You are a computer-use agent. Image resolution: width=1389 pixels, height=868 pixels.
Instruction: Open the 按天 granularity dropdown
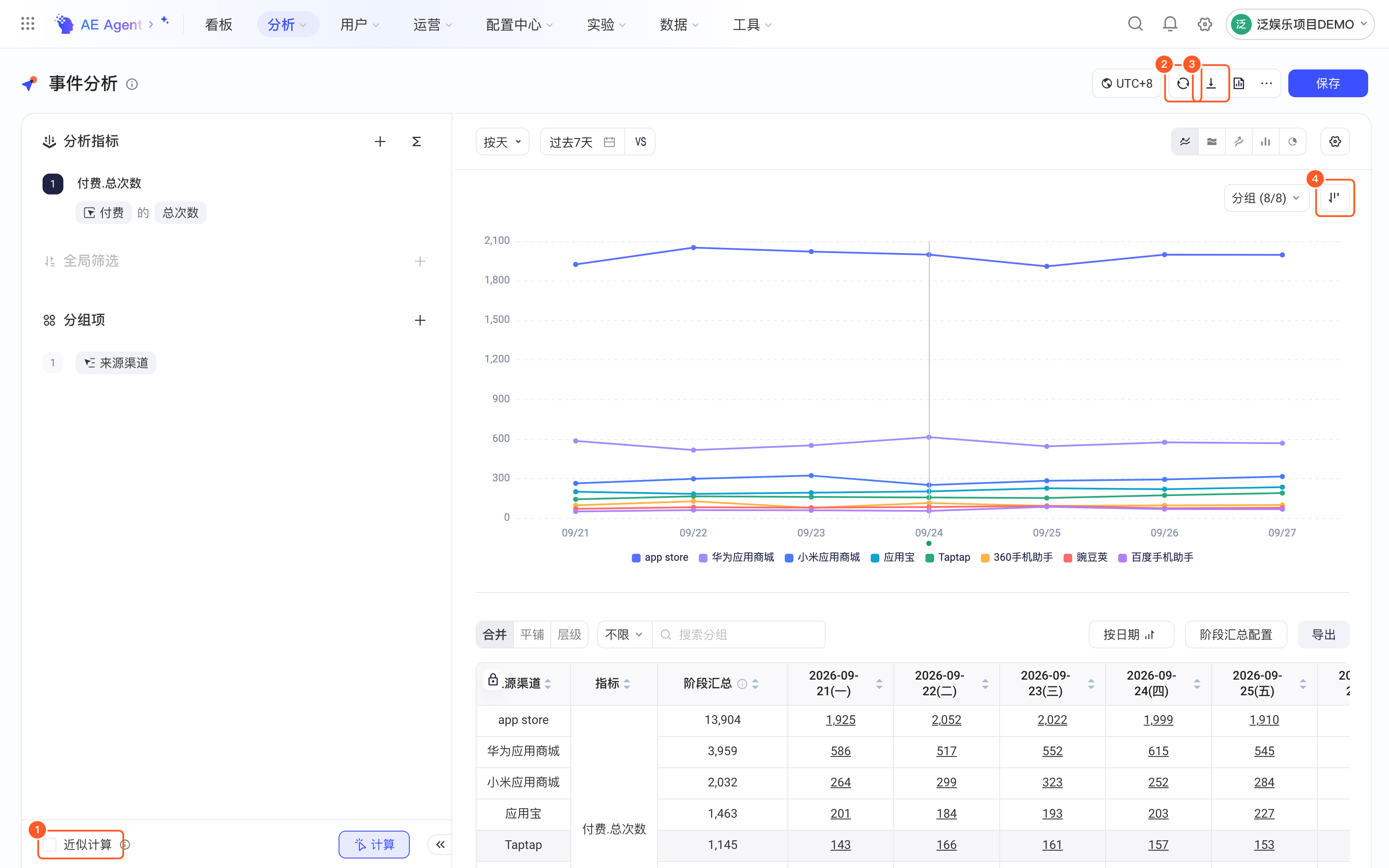(502, 142)
